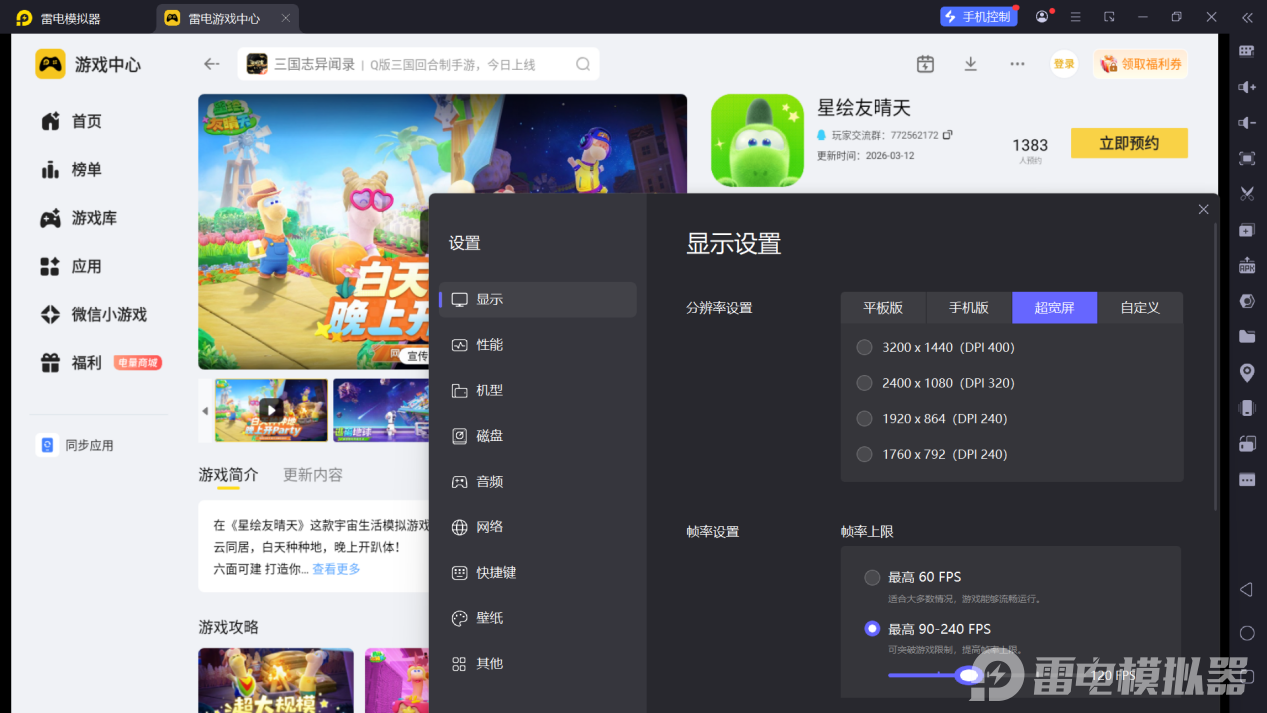Click the volume up icon
This screenshot has width=1267, height=713.
pos(1246,87)
